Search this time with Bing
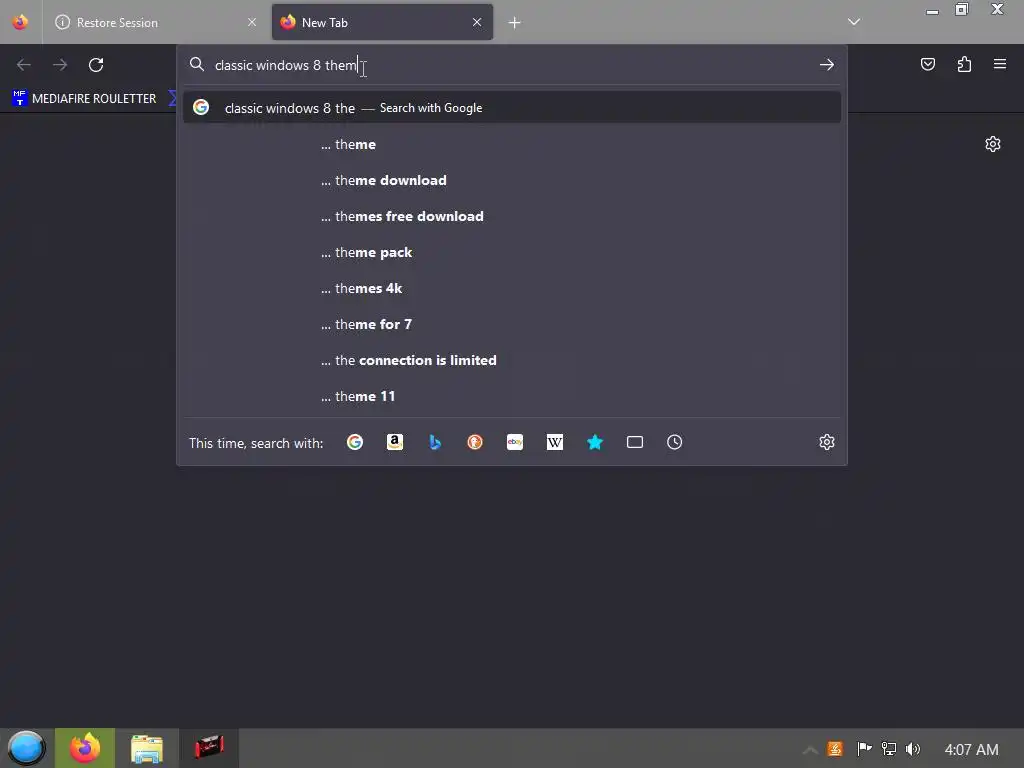The width and height of the screenshot is (1024, 768). click(x=435, y=442)
